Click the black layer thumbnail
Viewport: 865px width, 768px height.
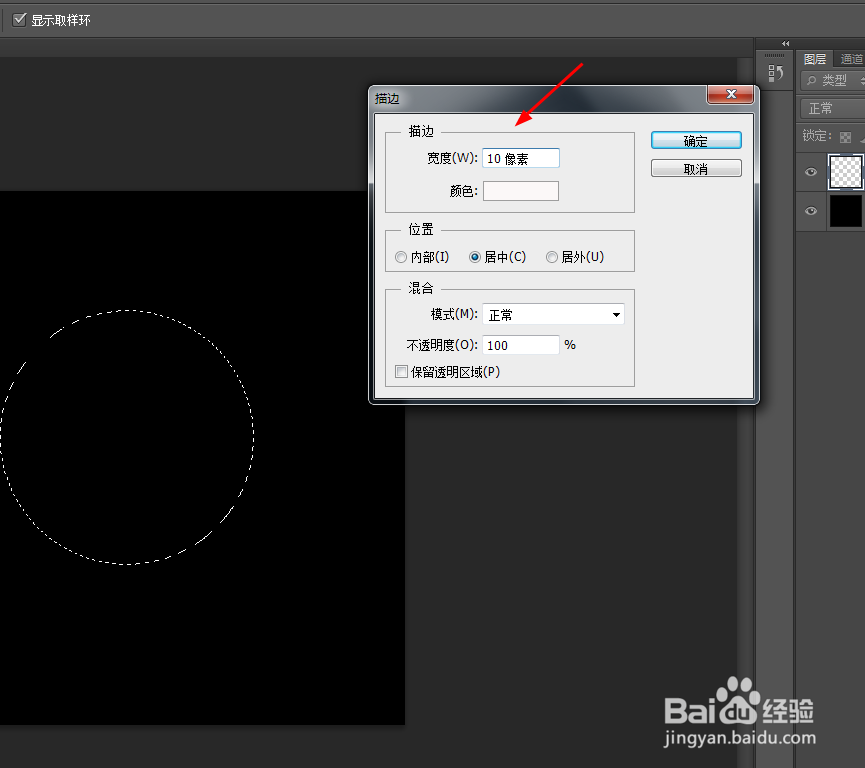click(x=844, y=211)
